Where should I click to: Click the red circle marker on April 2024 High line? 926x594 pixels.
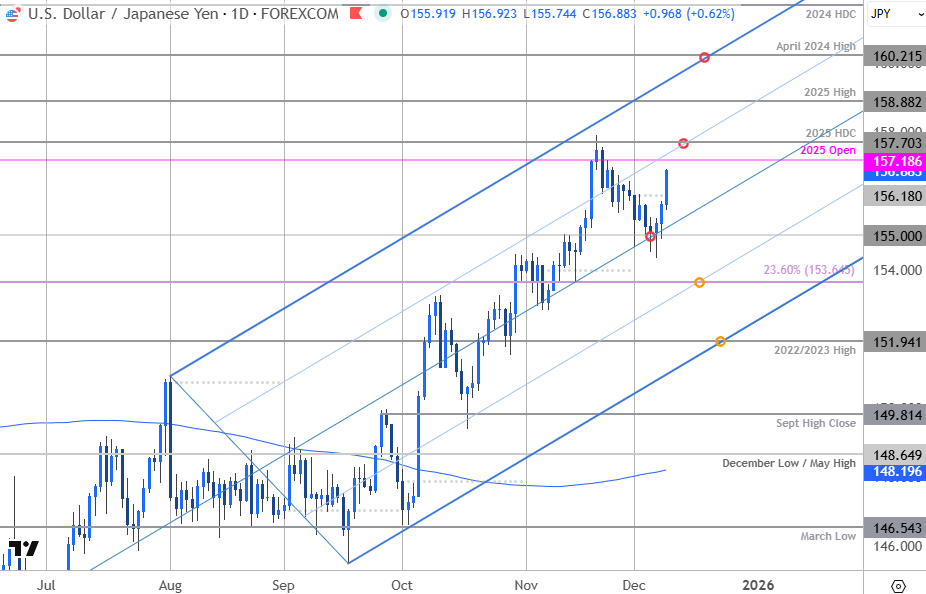tap(704, 57)
